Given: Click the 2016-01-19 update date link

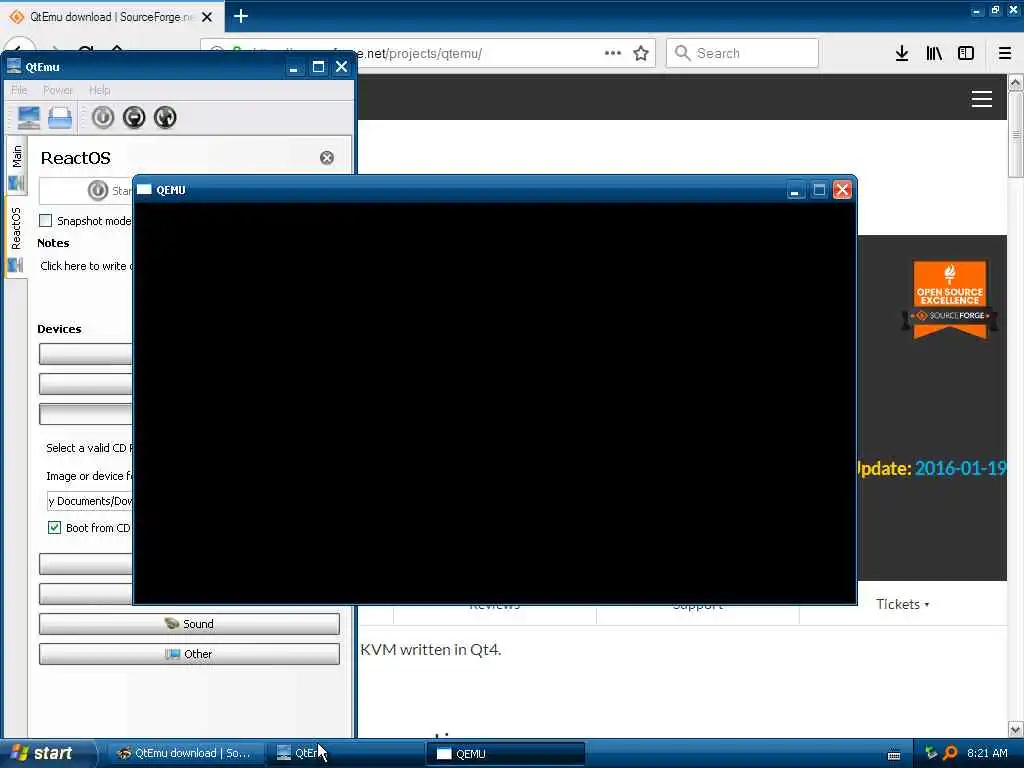Looking at the screenshot, I should pyautogui.click(x=960, y=468).
